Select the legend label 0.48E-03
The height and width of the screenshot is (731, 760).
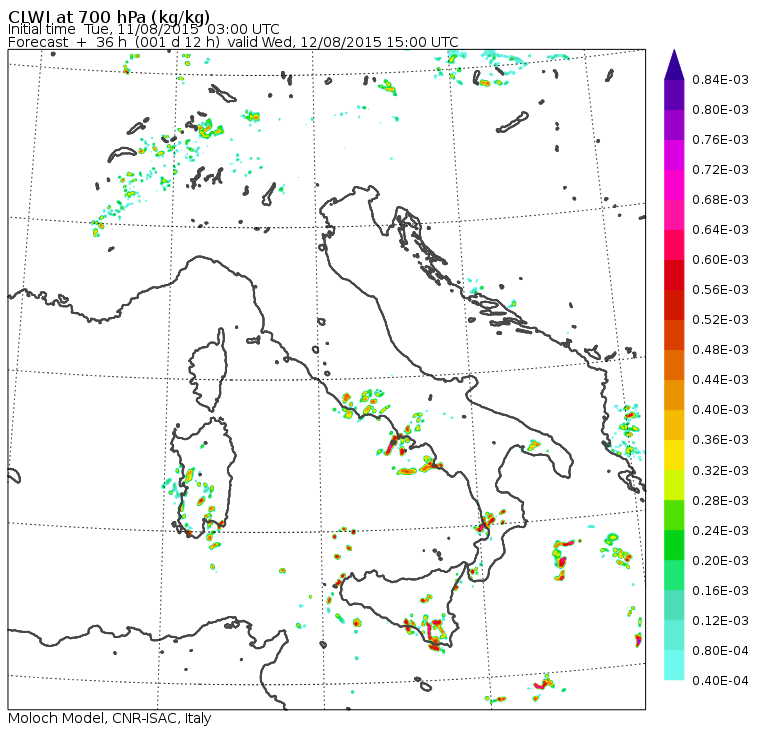(720, 350)
